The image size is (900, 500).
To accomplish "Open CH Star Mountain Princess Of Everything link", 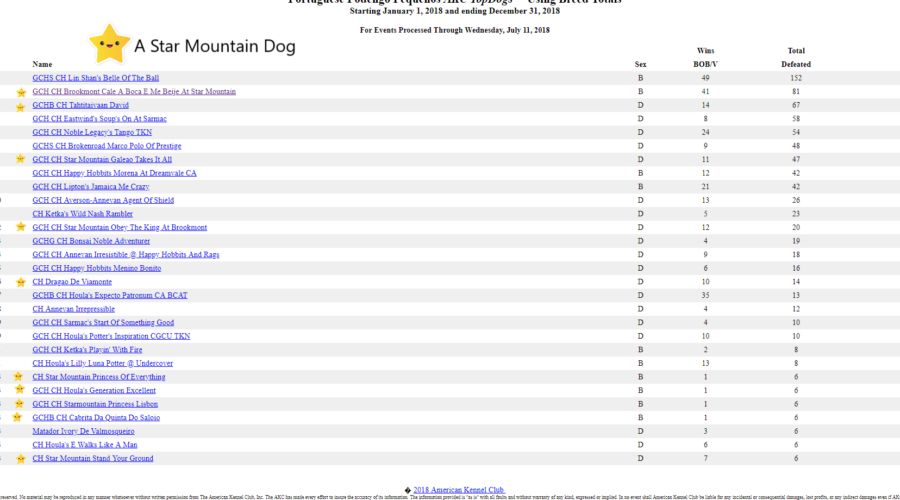I will (x=99, y=377).
